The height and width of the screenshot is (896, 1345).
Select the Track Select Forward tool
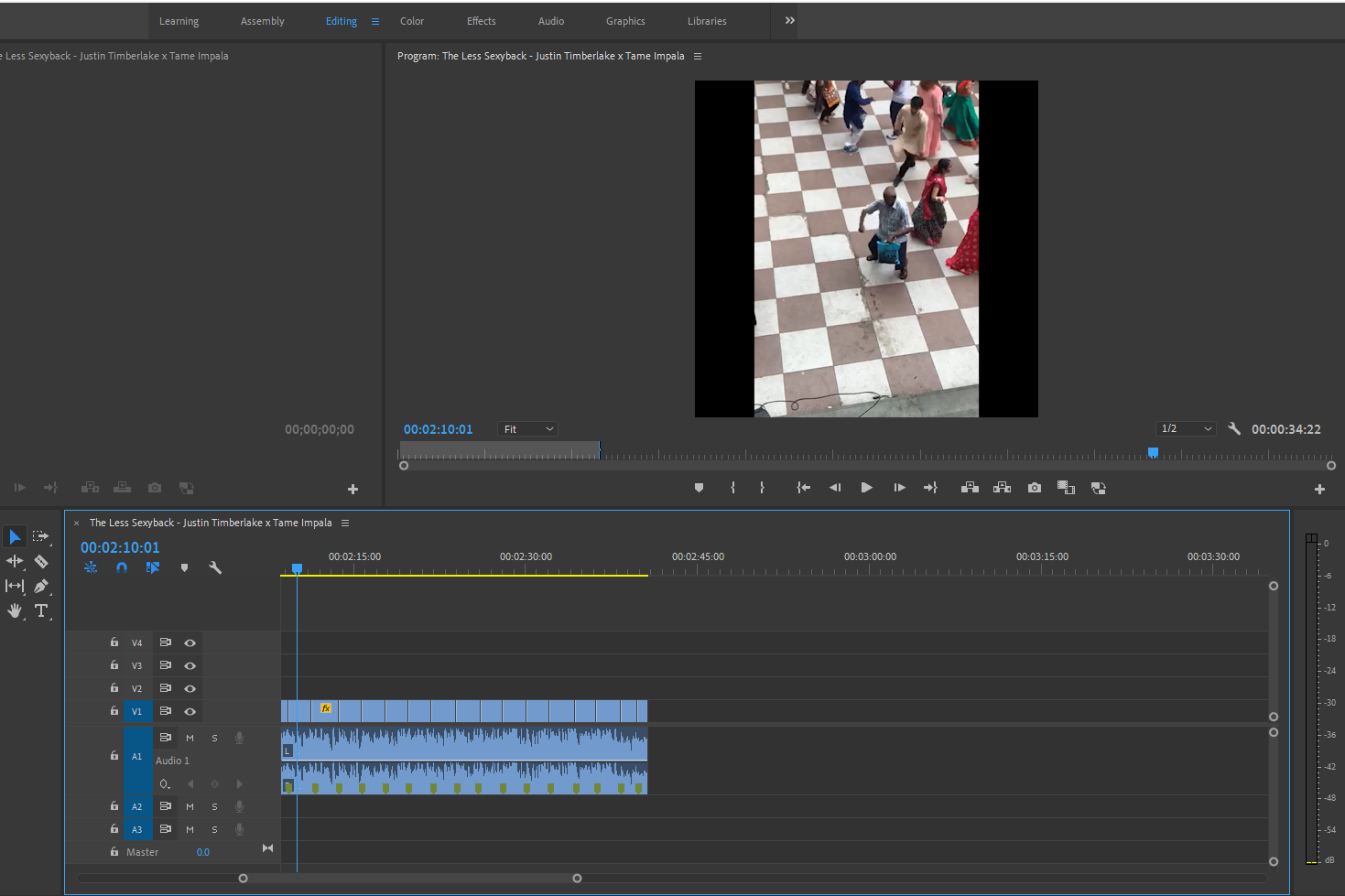point(40,536)
